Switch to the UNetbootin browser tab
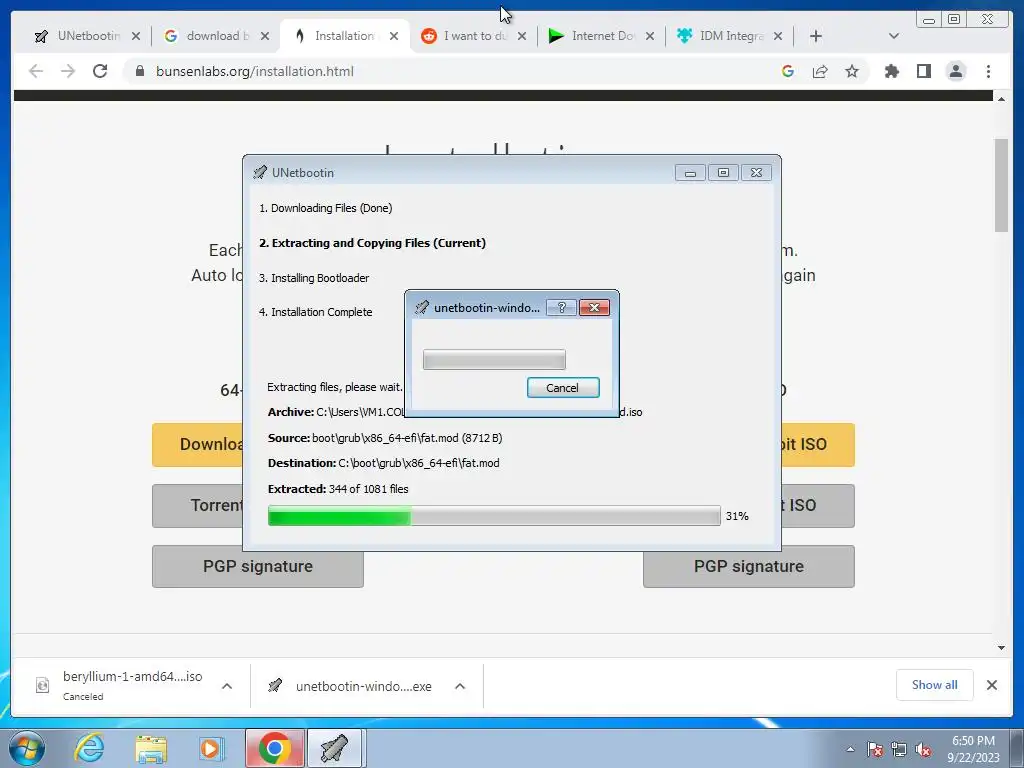This screenshot has width=1024, height=768. pos(78,36)
